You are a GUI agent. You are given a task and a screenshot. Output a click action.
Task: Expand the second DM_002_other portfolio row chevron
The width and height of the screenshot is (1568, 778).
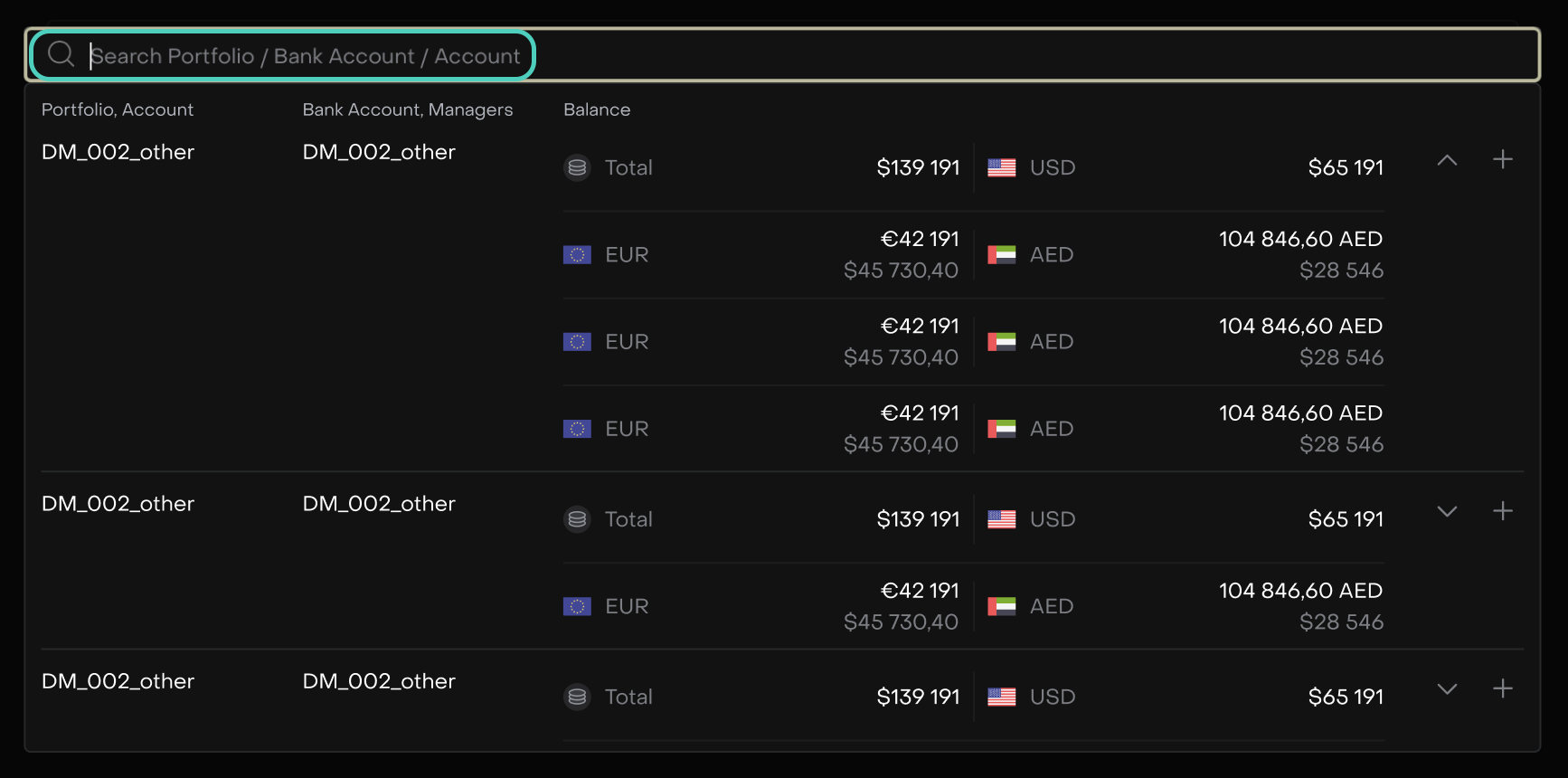1447,511
